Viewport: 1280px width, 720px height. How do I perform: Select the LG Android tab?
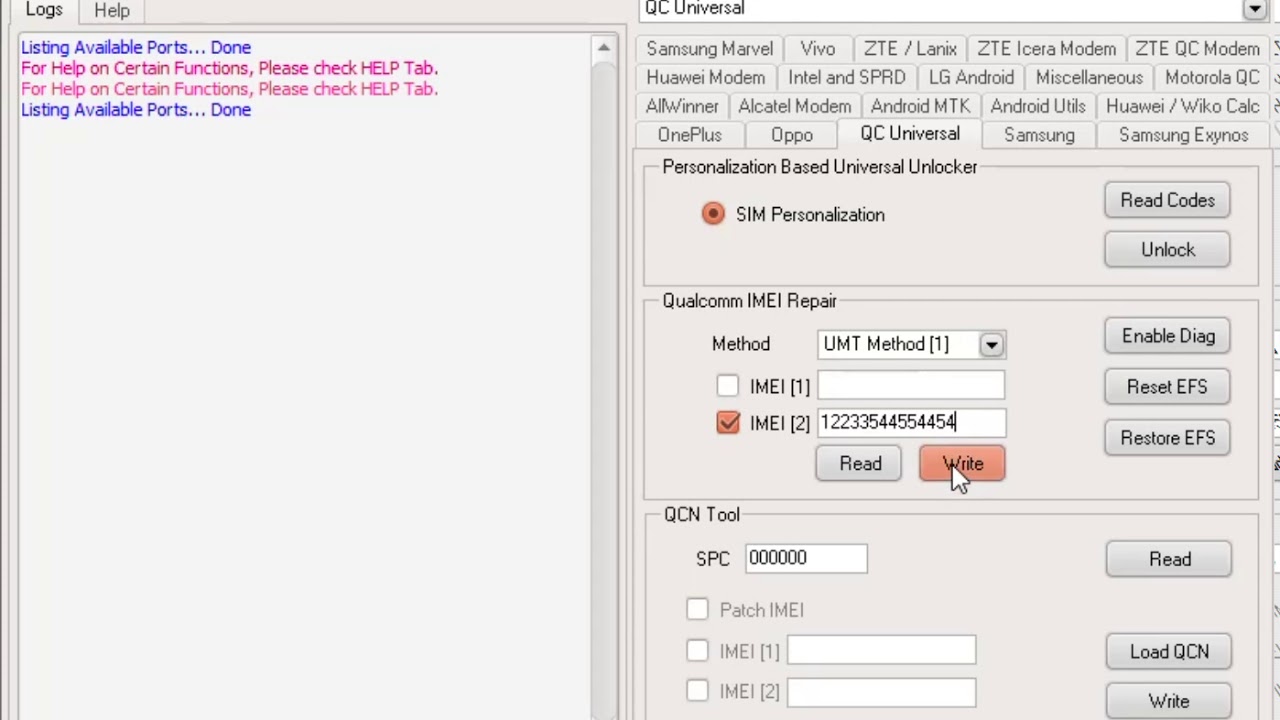(971, 78)
